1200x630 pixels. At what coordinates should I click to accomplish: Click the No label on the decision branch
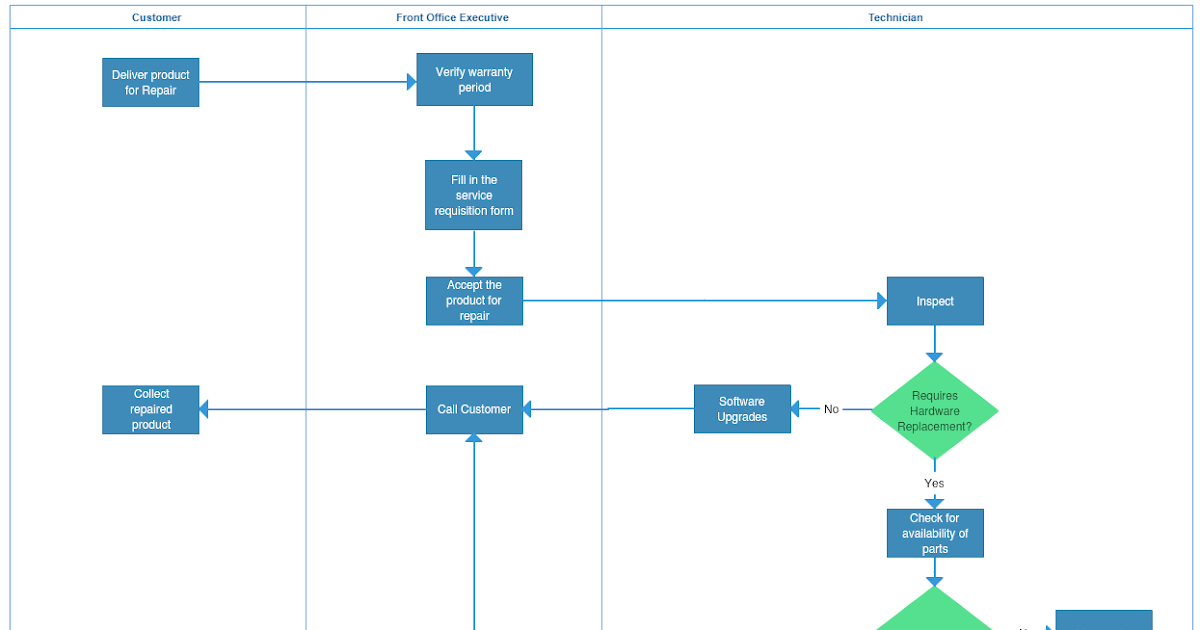pos(831,409)
